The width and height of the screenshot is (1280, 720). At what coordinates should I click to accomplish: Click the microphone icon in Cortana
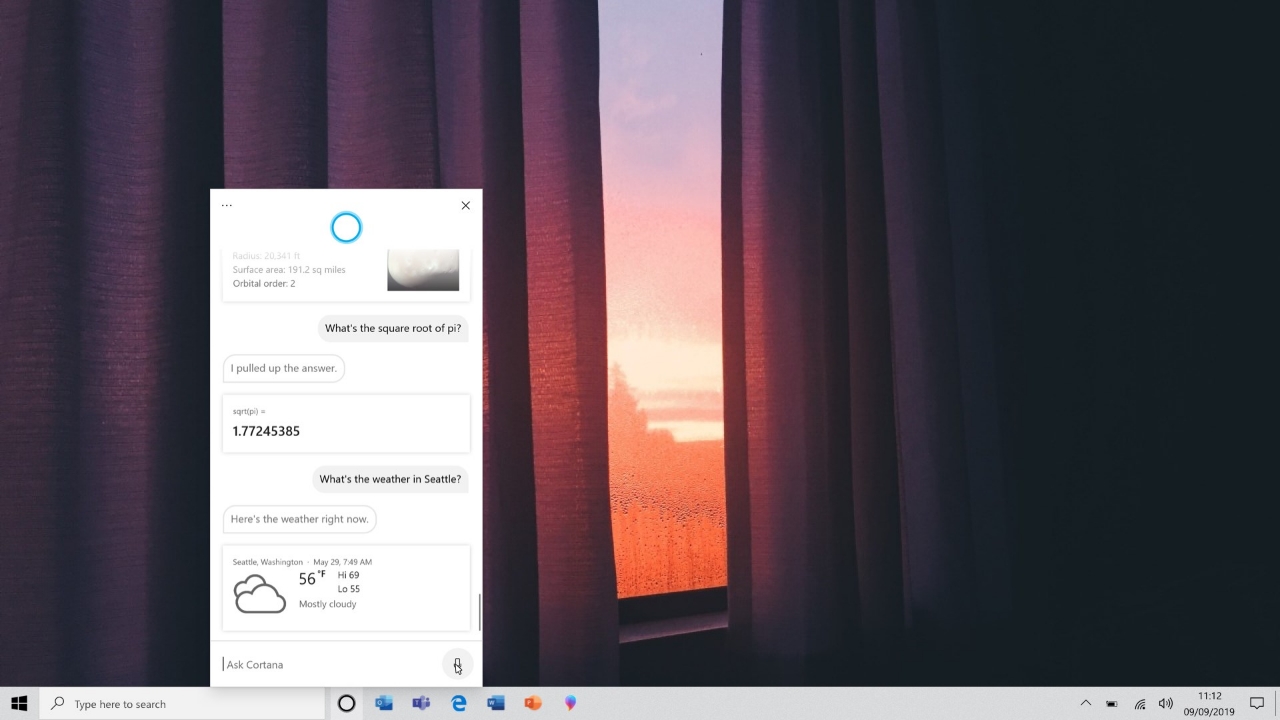click(457, 664)
